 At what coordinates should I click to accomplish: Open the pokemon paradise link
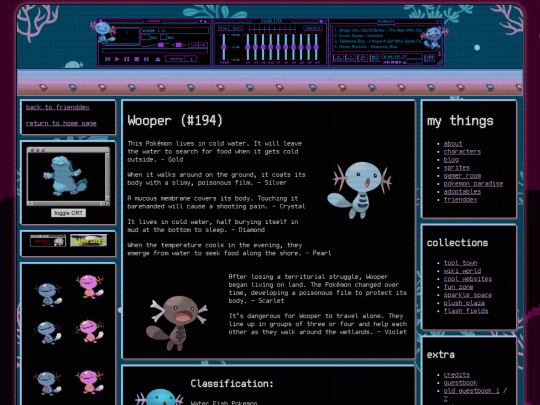(473, 184)
